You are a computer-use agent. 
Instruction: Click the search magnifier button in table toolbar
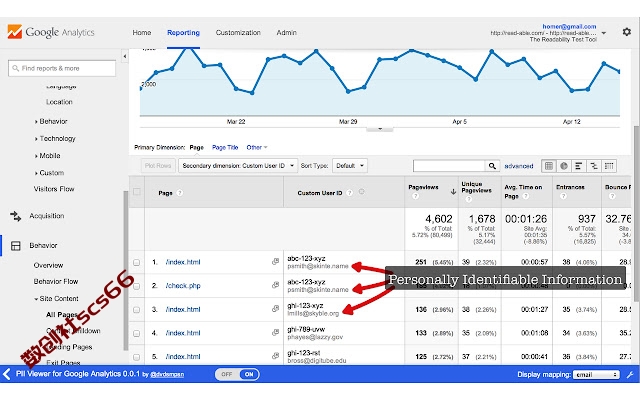pyautogui.click(x=492, y=166)
